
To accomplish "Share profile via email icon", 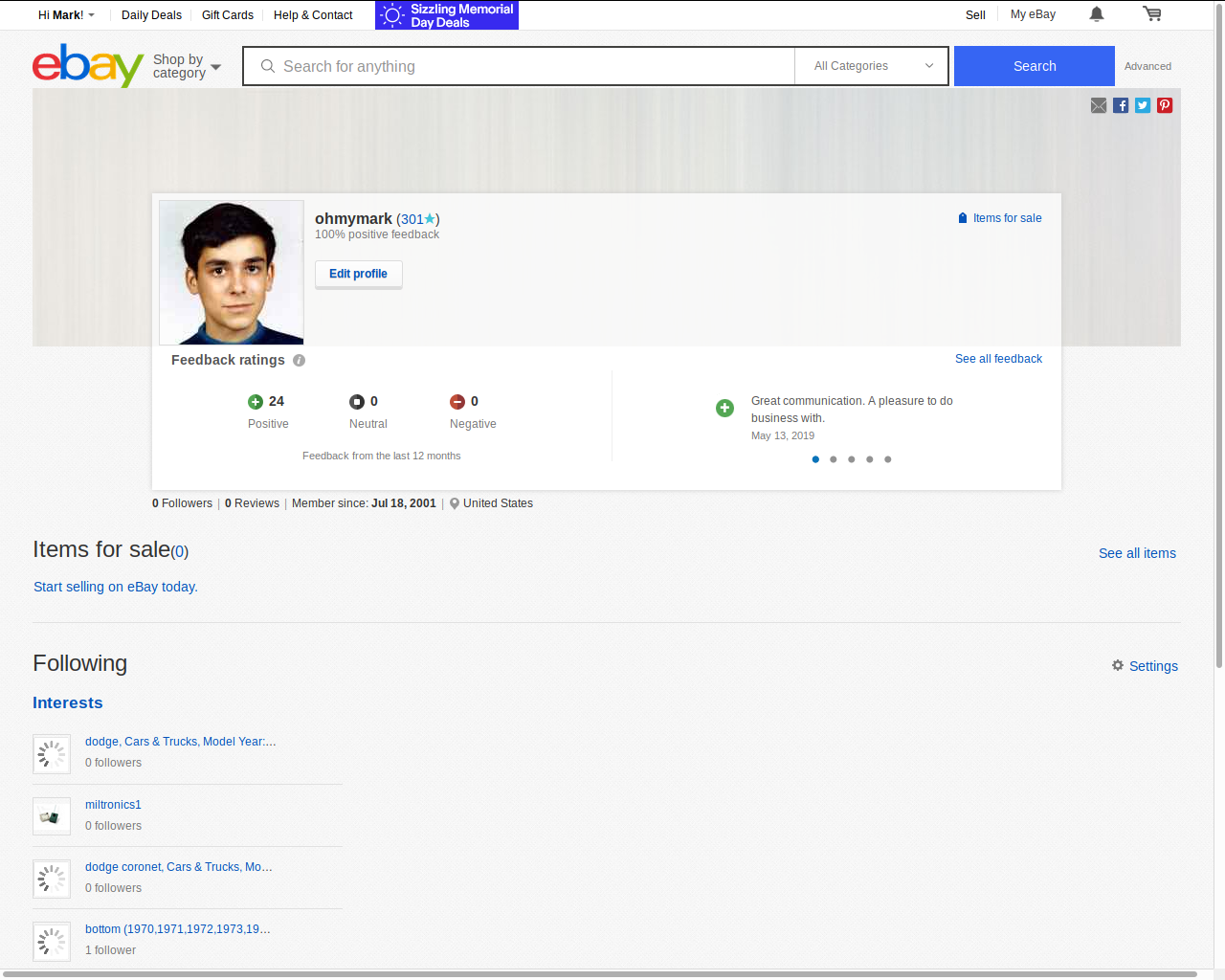I will tap(1099, 105).
